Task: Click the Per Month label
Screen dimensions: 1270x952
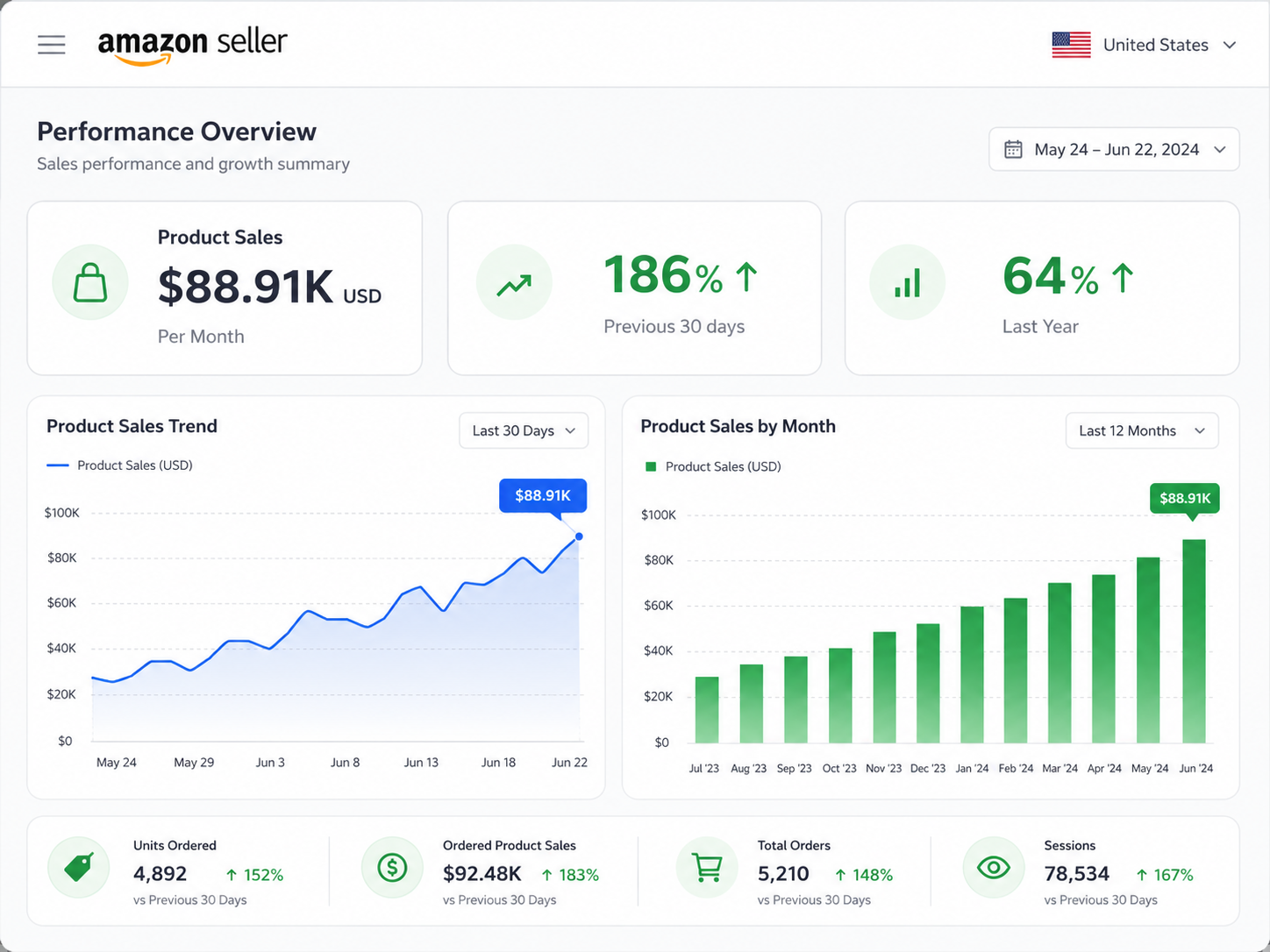Action: click(x=201, y=337)
